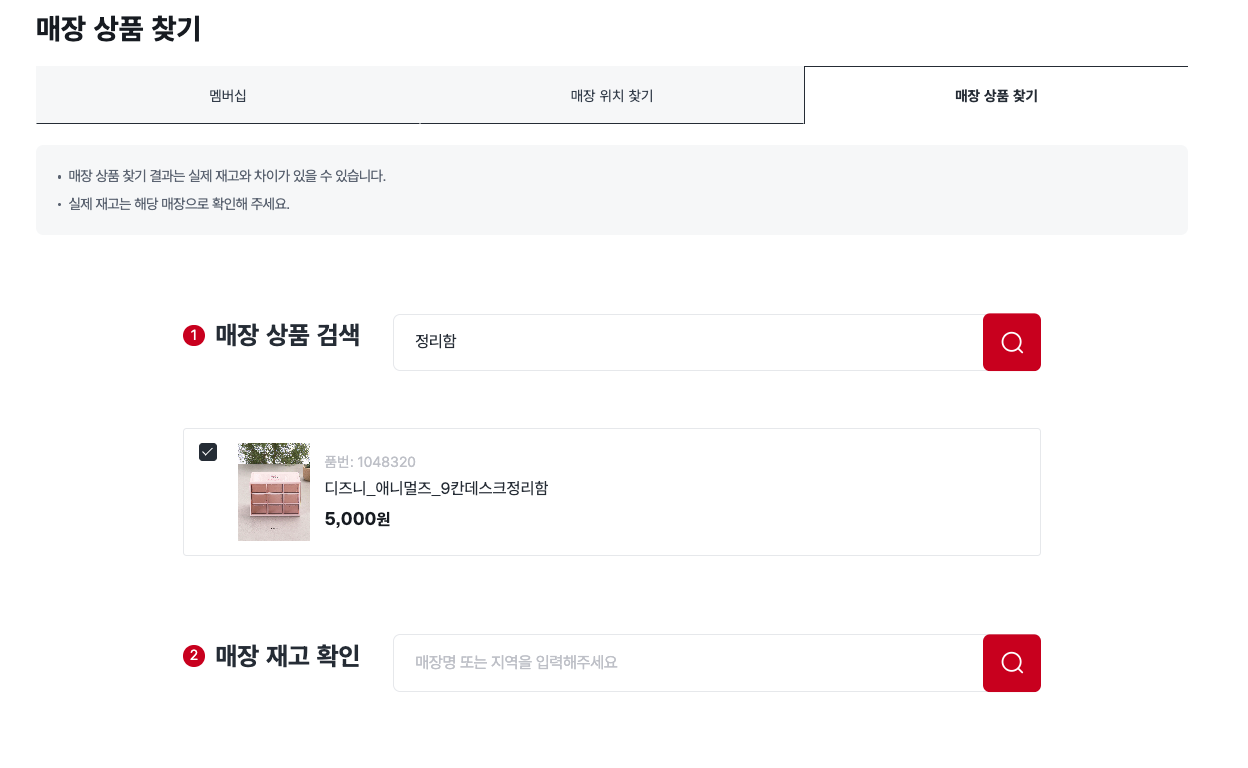
Task: Click the product search magnifier icon
Action: point(1011,342)
